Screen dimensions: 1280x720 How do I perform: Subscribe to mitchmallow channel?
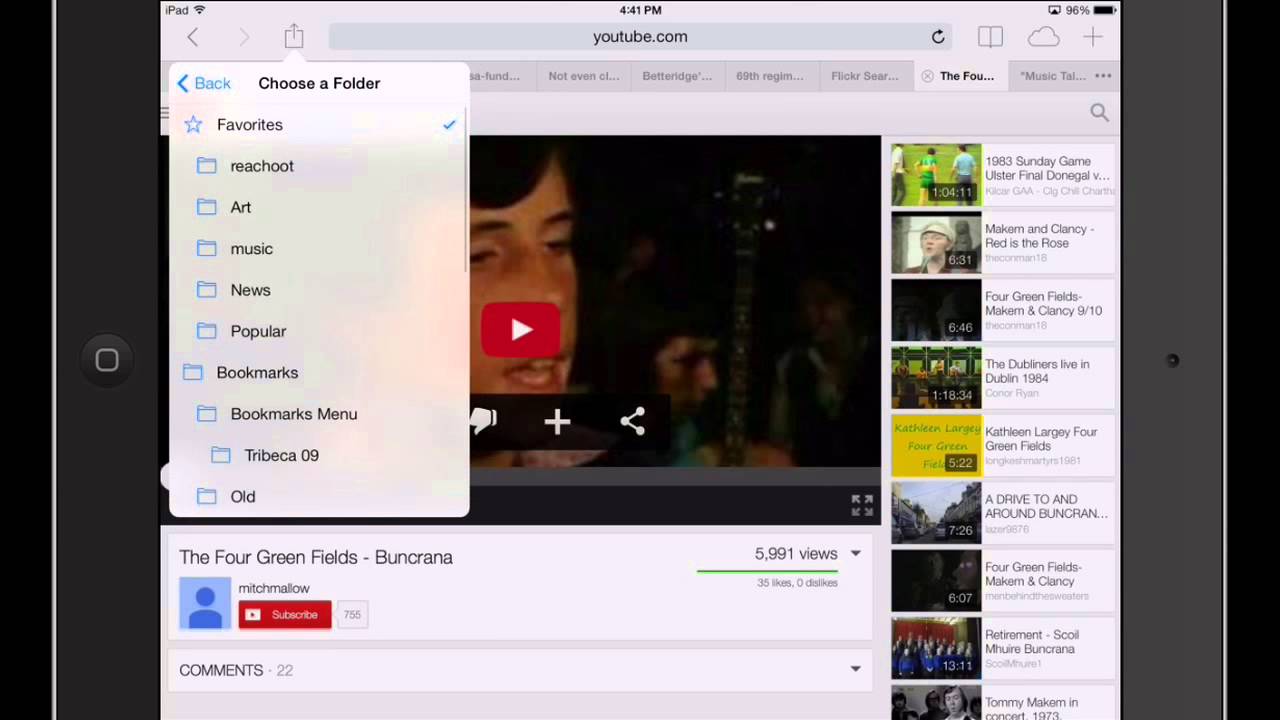point(285,615)
